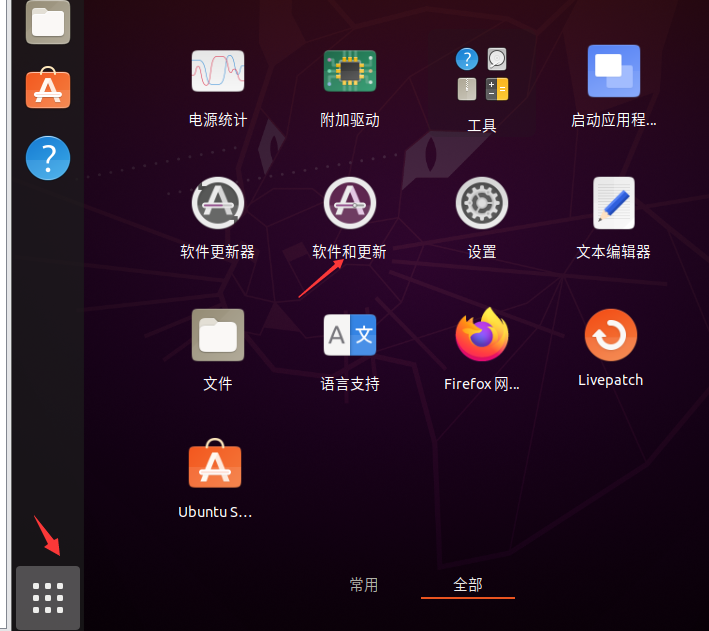
Task: Open the Files (文件) app in grid
Action: tap(217, 335)
